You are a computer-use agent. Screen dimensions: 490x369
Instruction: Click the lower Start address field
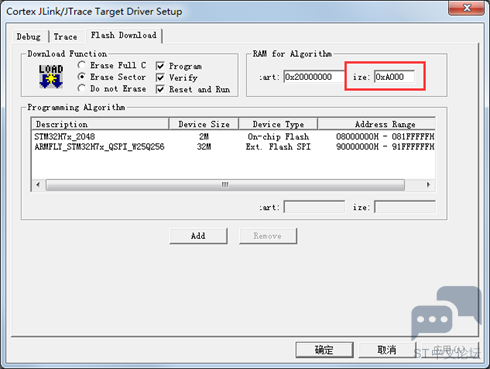pos(314,207)
